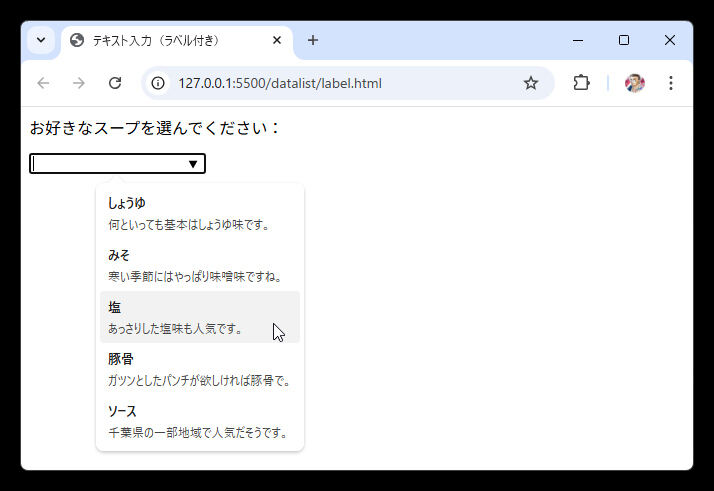Bookmark this page with the star icon
This screenshot has width=714, height=491.
(x=531, y=83)
